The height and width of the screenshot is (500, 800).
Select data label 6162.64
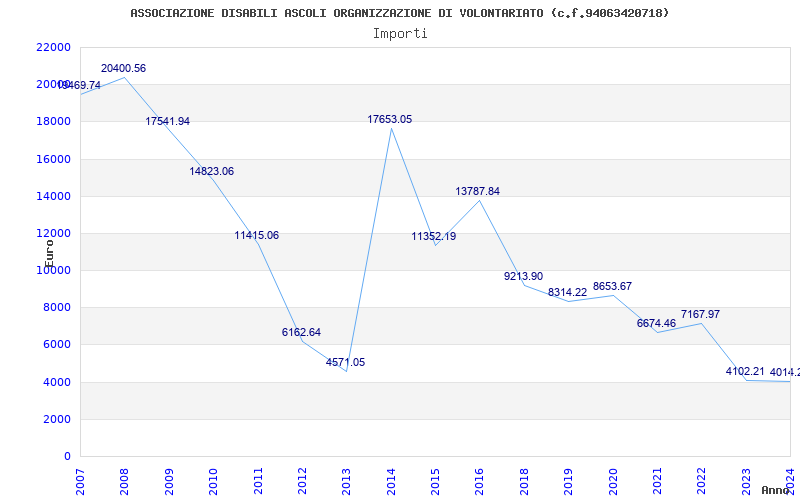[x=302, y=333]
